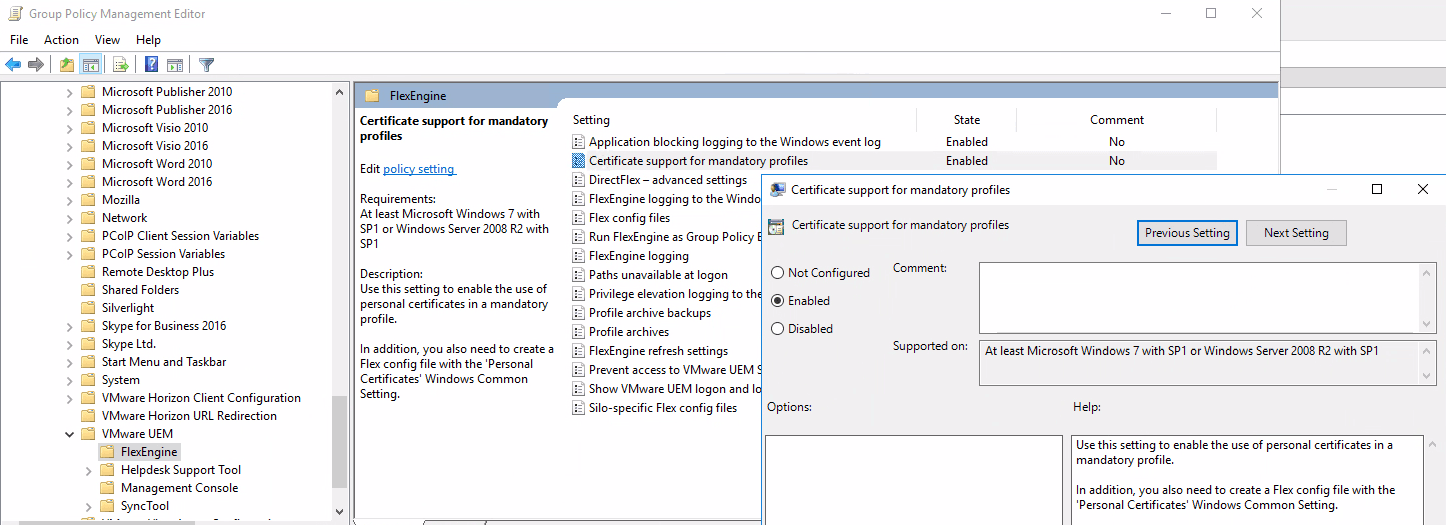Click the console tree vertical scrollbar thumb
Screen dimensions: 1446x525
pyautogui.click(x=339, y=440)
